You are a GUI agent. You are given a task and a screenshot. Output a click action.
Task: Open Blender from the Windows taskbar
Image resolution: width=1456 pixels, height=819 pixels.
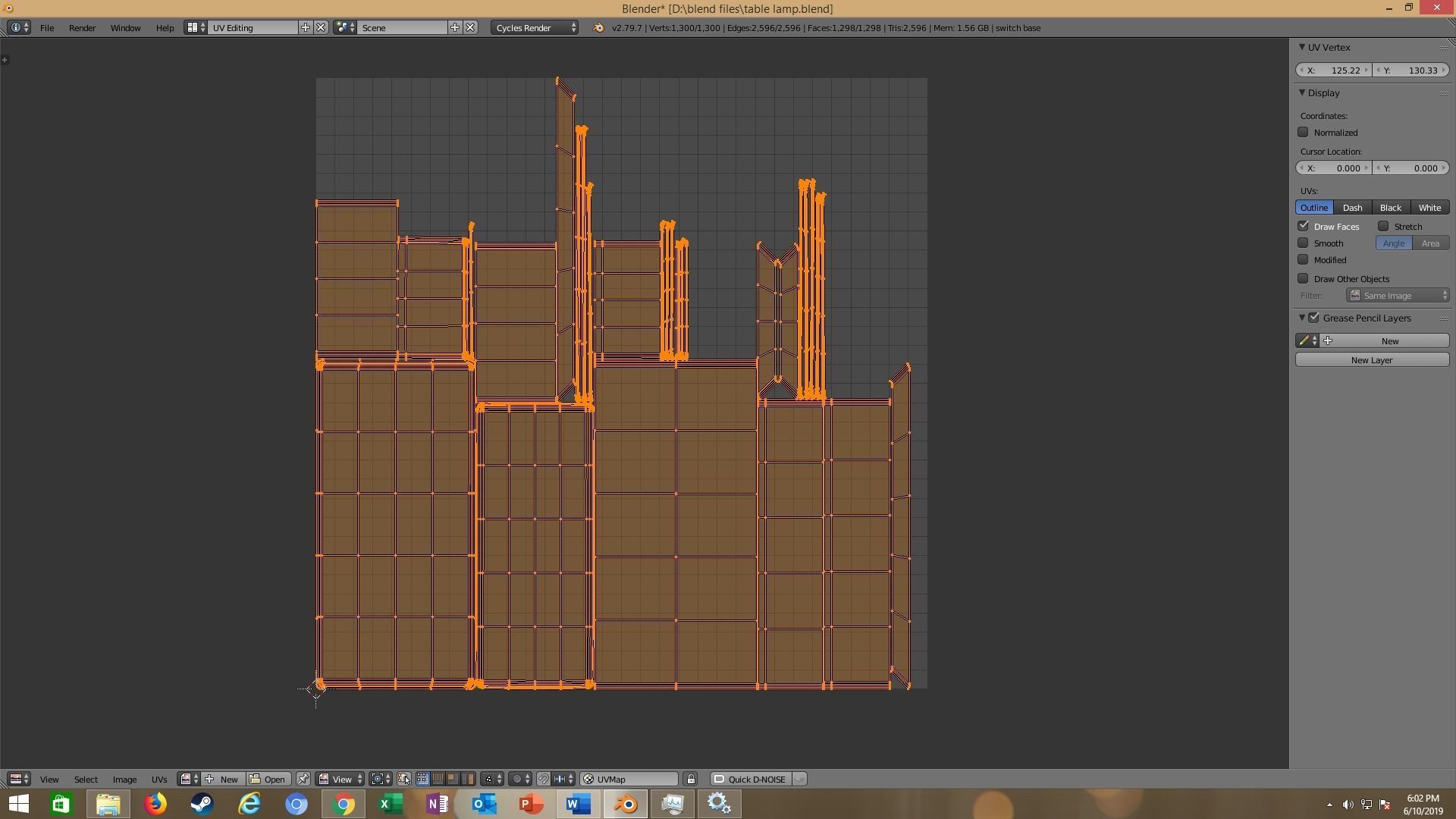coord(626,803)
